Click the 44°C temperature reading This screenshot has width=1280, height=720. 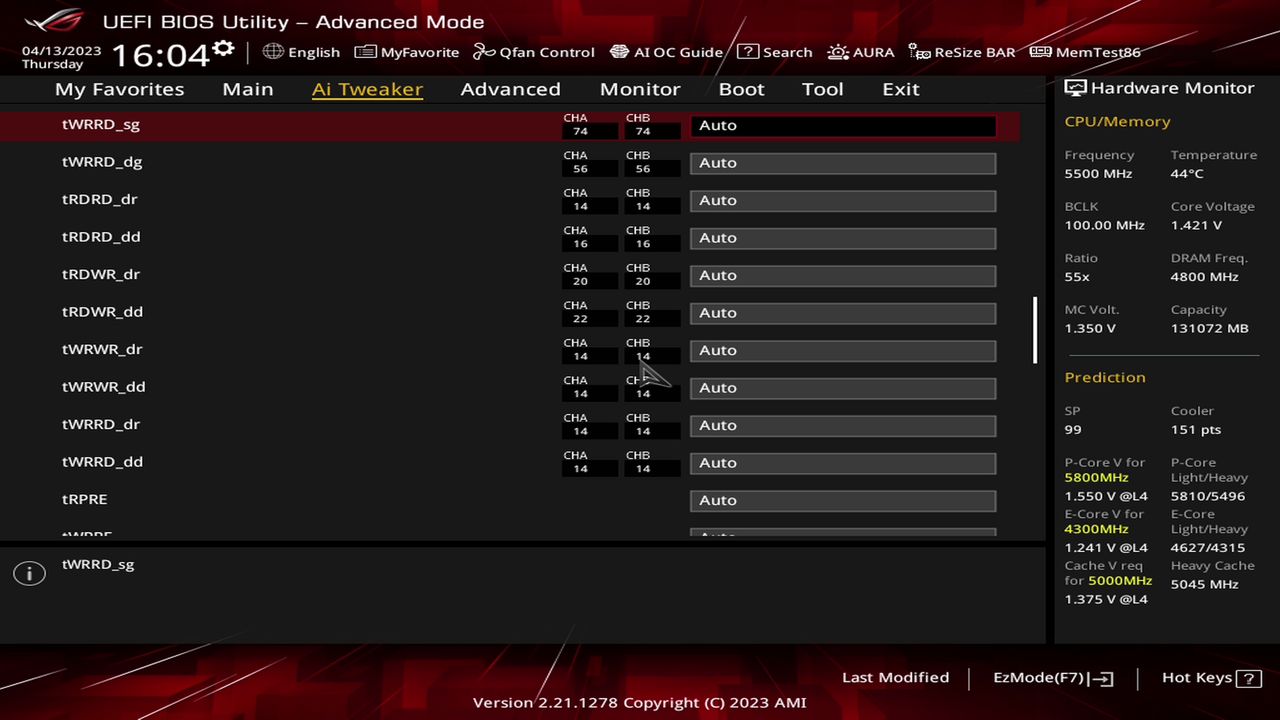pyautogui.click(x=1187, y=174)
